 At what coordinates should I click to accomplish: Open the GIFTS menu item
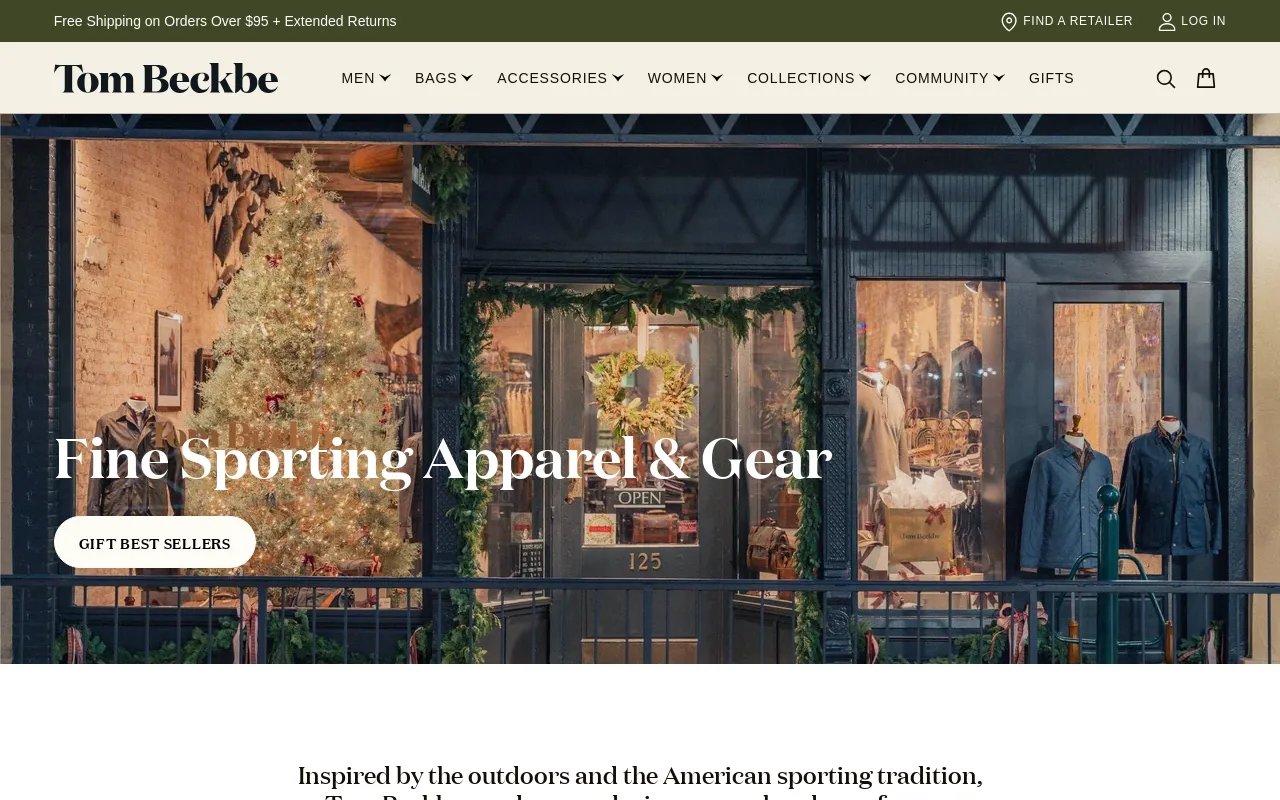click(x=1051, y=78)
